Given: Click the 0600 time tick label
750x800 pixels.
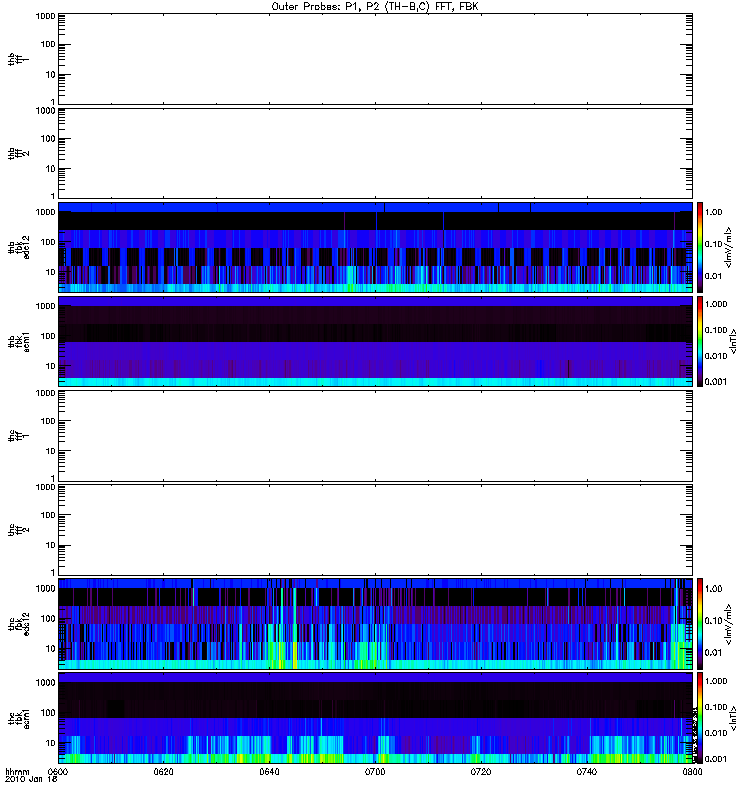Looking at the screenshot, I should 58,772.
